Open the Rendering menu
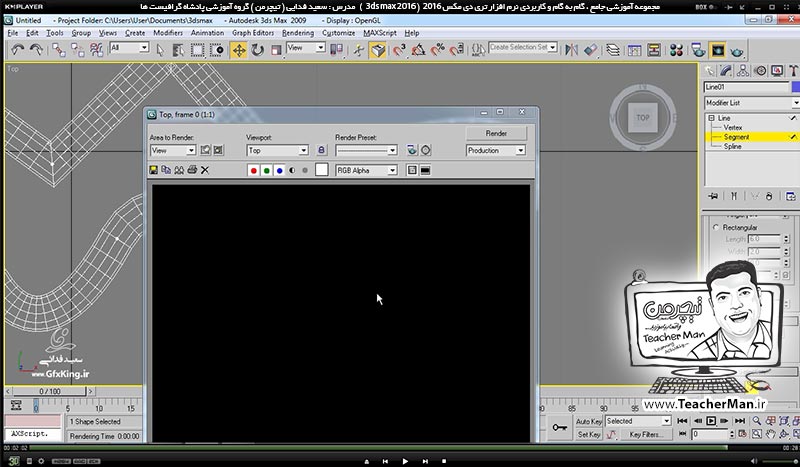Image resolution: width=800 pixels, height=467 pixels. click(x=298, y=33)
